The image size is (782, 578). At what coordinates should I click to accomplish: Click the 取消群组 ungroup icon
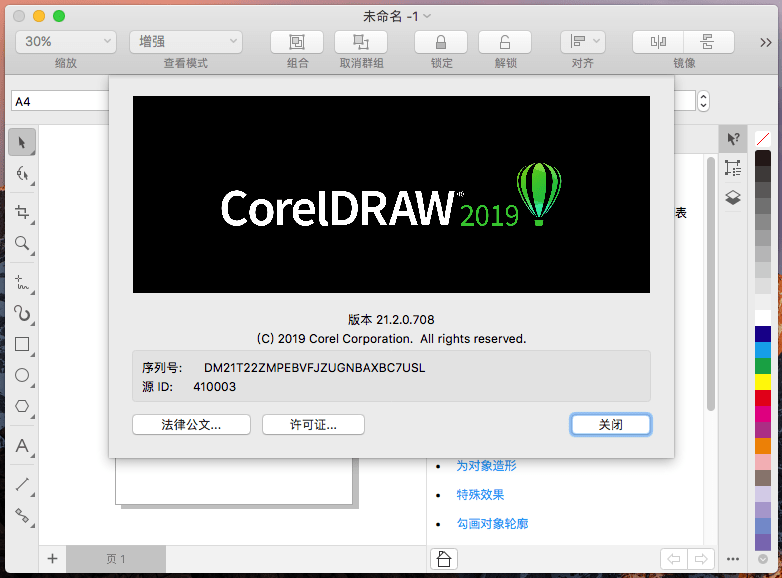361,42
